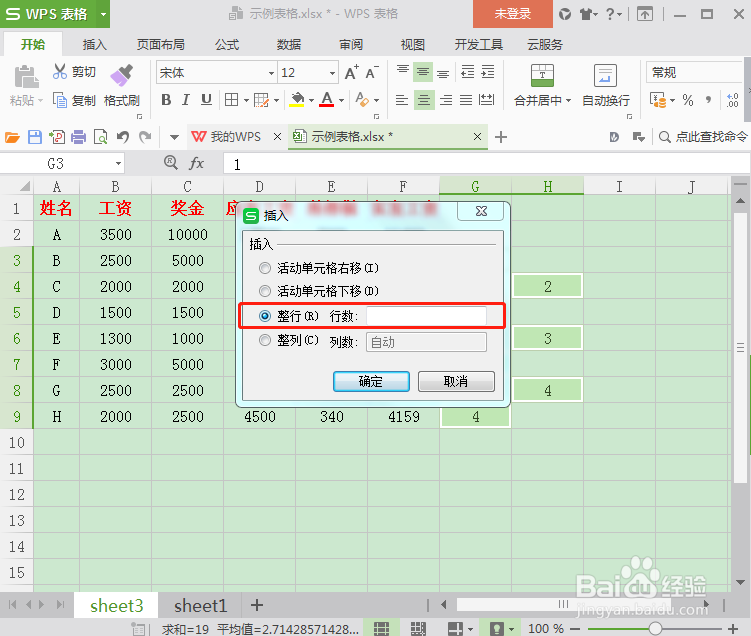Open the font size dropdown 12
Image resolution: width=751 pixels, height=636 pixels.
[x=332, y=73]
